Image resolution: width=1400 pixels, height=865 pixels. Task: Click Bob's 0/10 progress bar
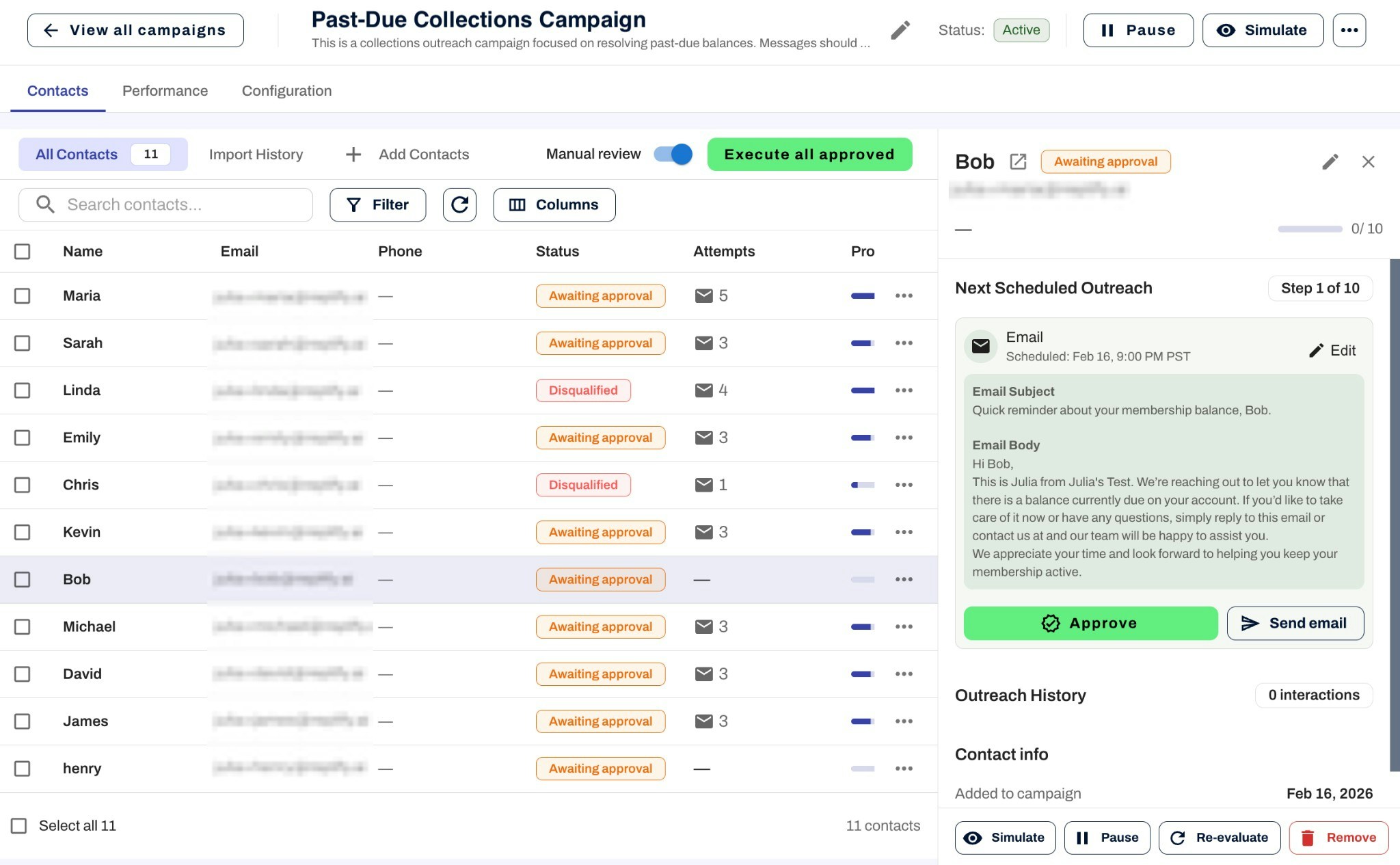pyautogui.click(x=1309, y=228)
